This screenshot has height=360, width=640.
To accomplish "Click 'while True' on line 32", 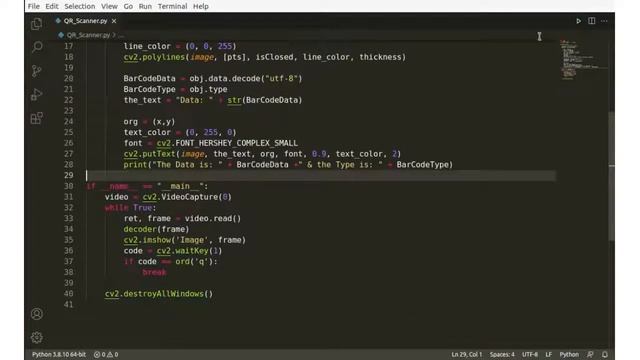I will coord(129,208).
